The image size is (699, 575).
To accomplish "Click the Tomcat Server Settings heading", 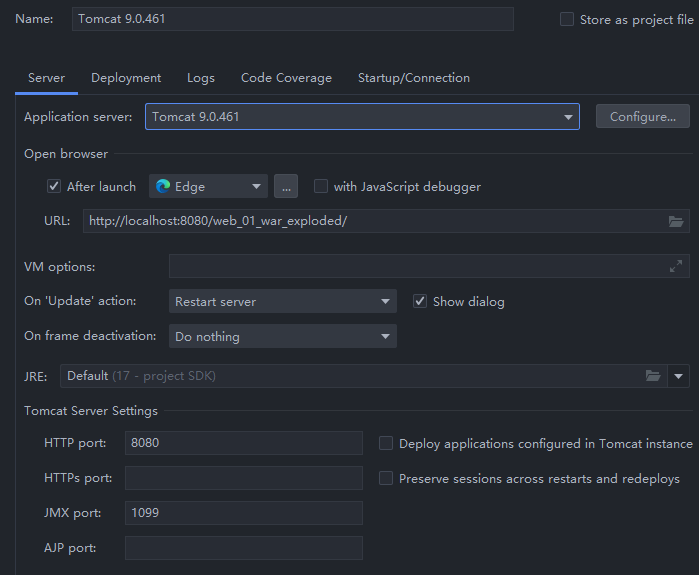I will [91, 411].
